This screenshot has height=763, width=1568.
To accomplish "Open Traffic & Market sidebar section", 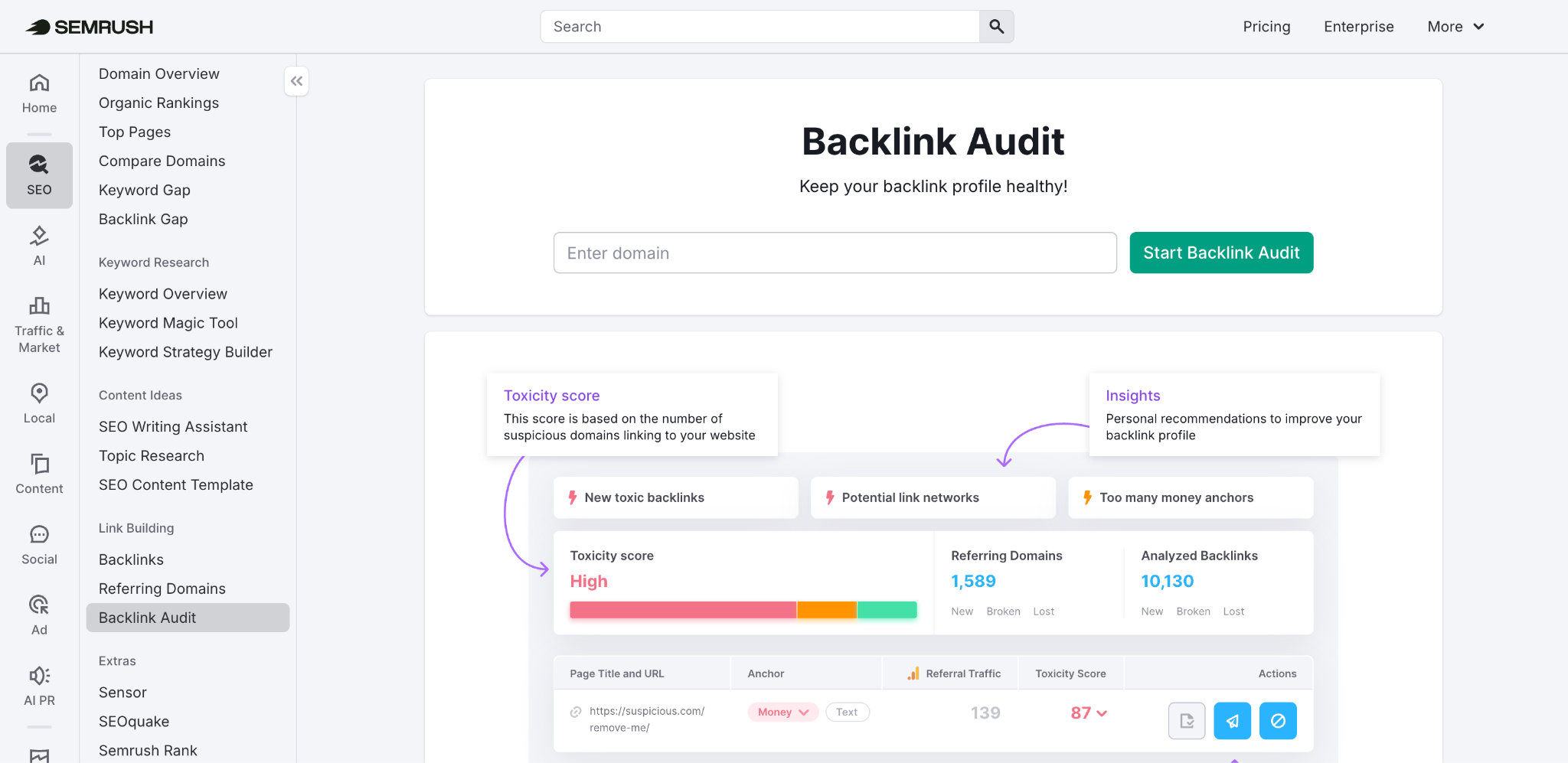I will coord(39,325).
